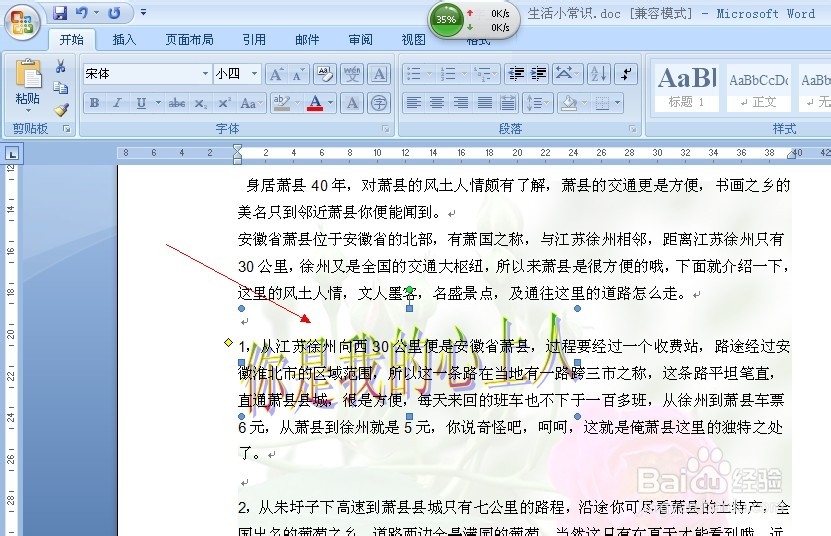Justify the text
Screen dimensions: 831x536
tap(484, 103)
